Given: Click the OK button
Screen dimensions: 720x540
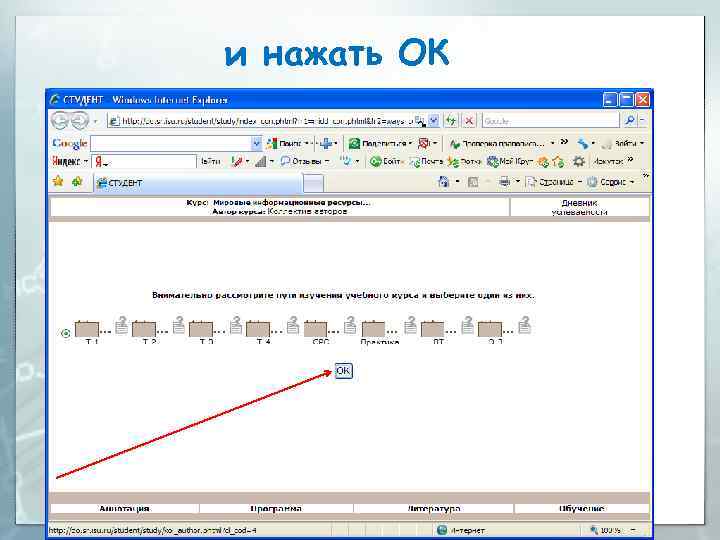Looking at the screenshot, I should click(x=343, y=371).
